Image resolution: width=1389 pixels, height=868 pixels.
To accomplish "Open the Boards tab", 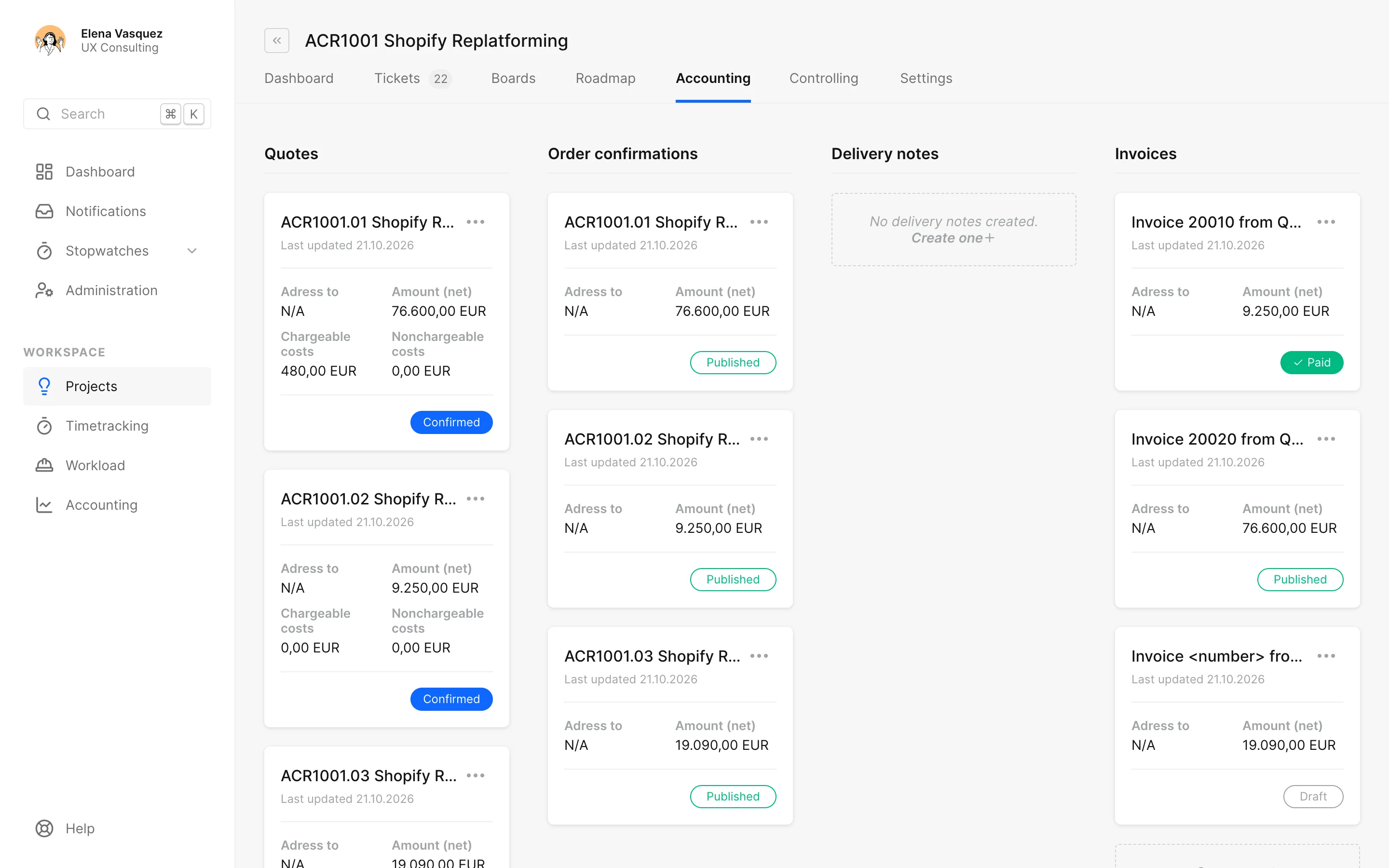I will pyautogui.click(x=513, y=78).
